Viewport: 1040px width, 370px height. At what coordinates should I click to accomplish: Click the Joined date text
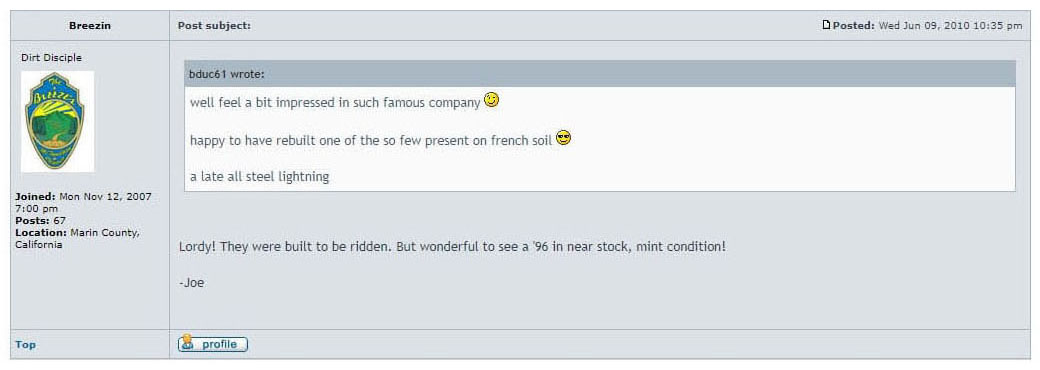83,203
